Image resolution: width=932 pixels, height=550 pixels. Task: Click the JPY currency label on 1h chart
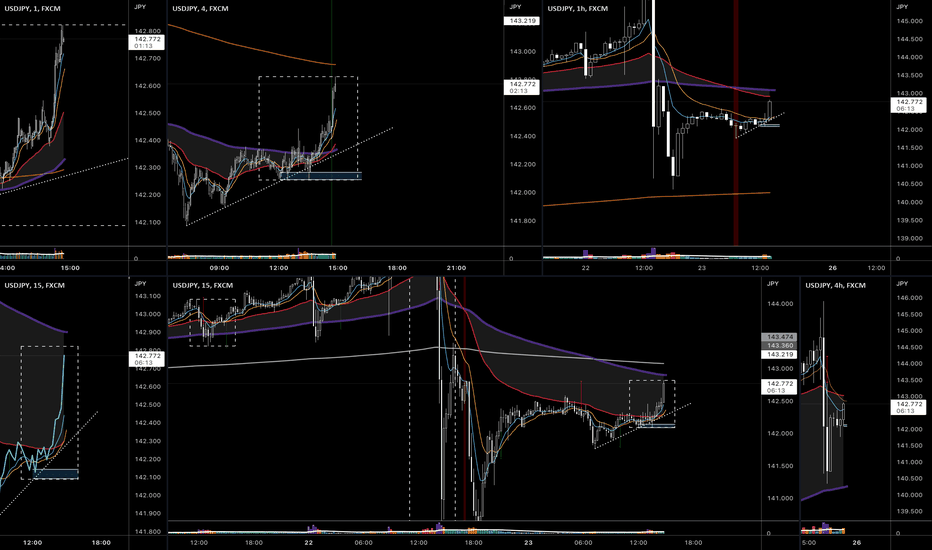click(x=902, y=7)
